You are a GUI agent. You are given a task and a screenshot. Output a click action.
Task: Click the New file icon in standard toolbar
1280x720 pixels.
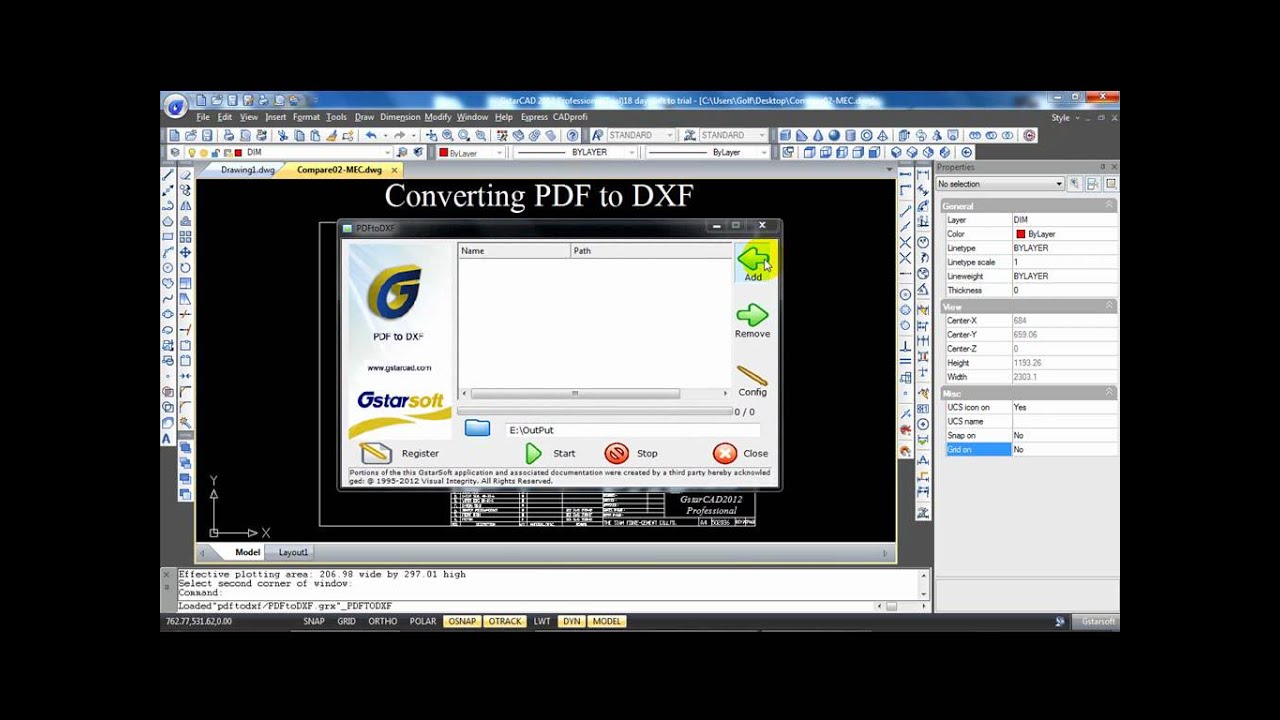click(174, 135)
